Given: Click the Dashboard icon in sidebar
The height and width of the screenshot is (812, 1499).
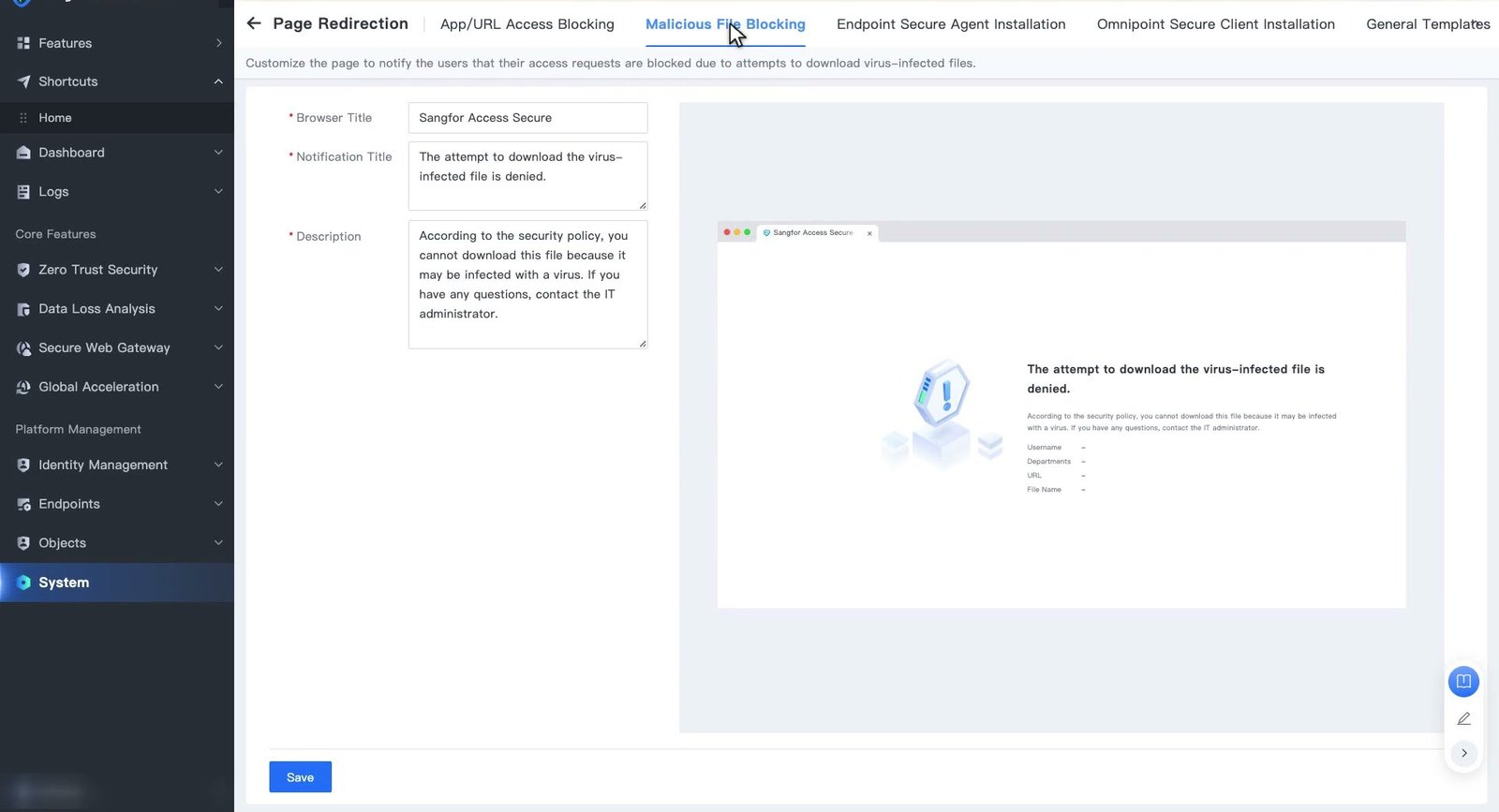Looking at the screenshot, I should point(23,153).
